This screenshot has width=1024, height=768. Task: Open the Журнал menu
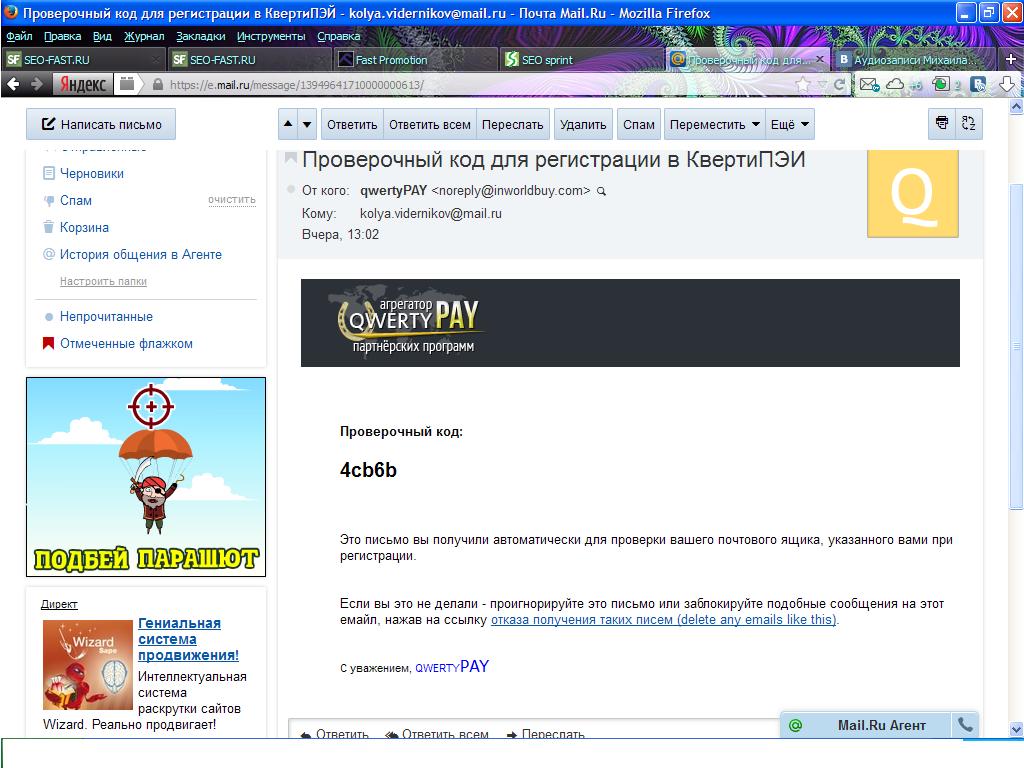144,36
